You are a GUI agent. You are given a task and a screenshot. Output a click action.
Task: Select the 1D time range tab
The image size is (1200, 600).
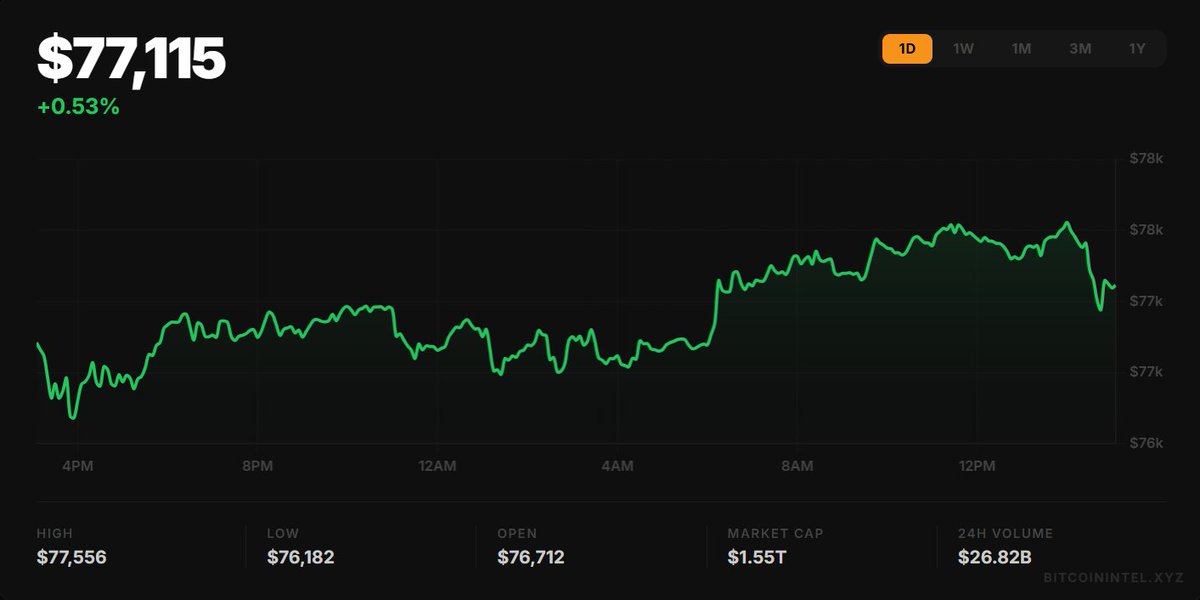point(907,49)
